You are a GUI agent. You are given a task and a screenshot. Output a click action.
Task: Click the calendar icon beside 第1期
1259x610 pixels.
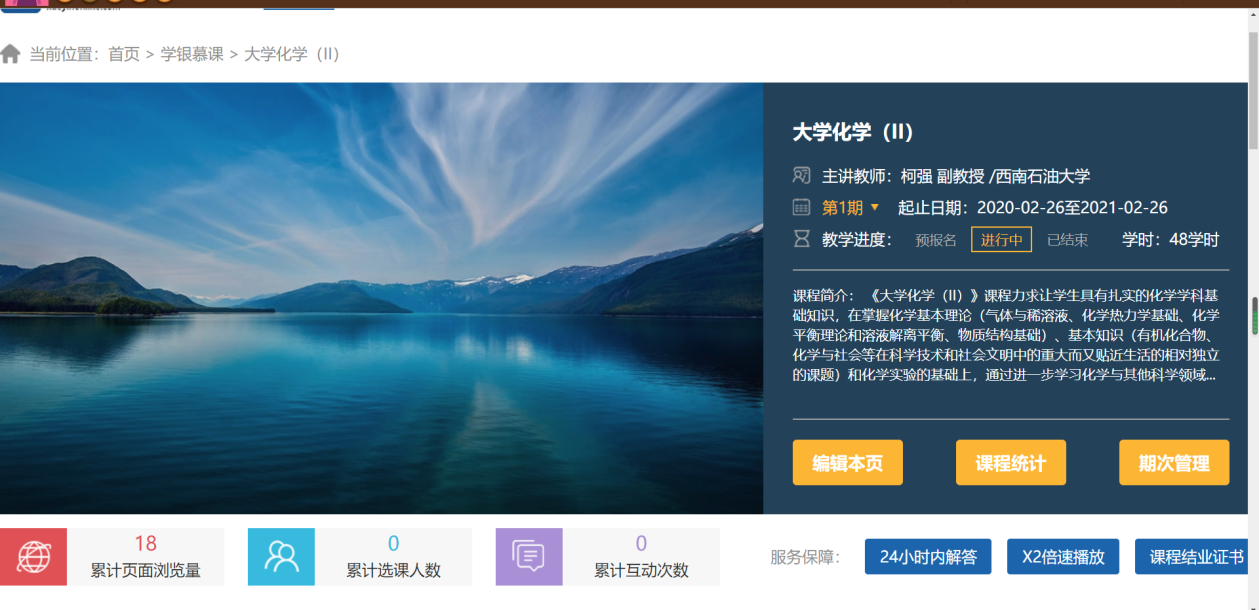point(801,208)
